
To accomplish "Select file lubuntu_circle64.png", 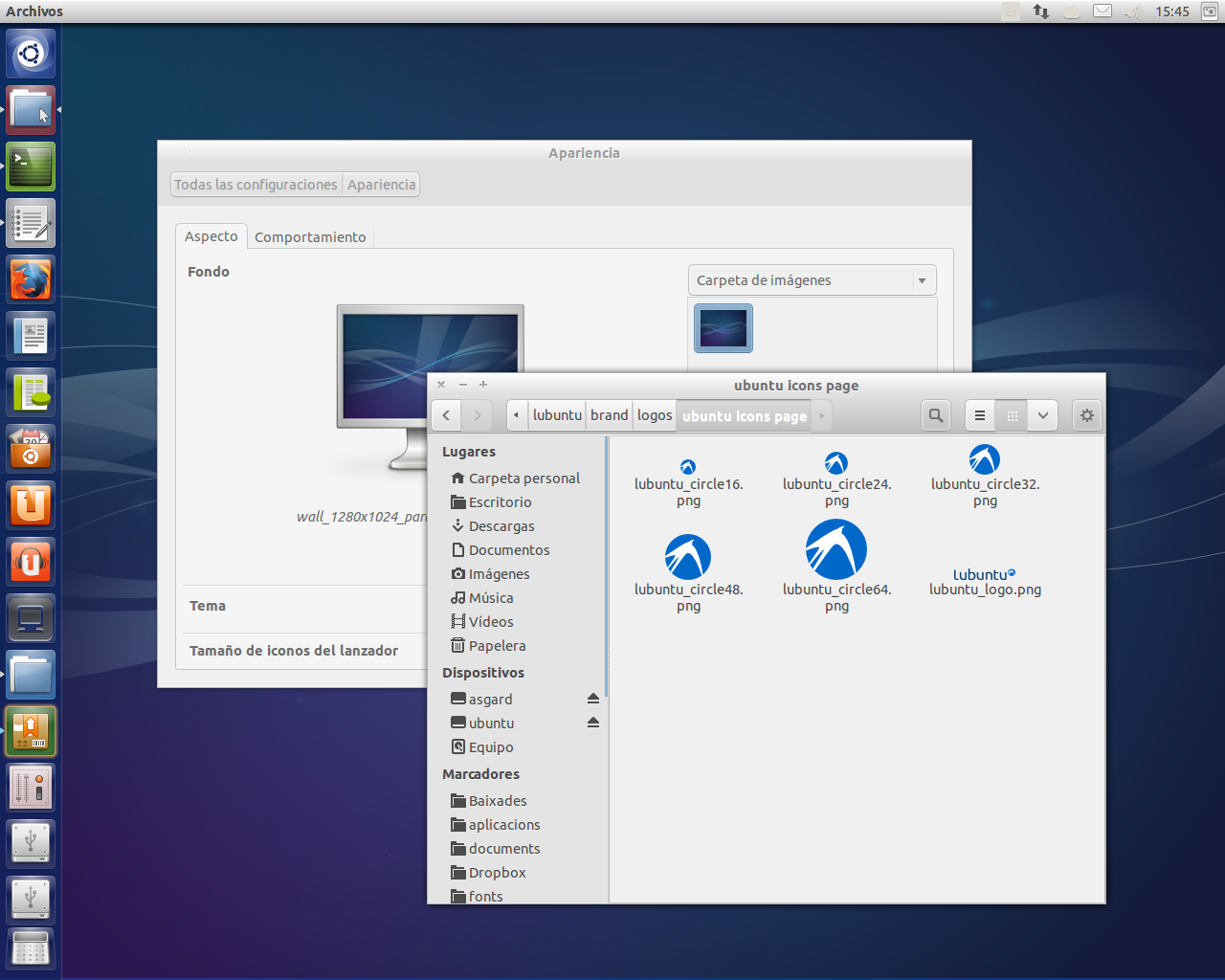I will pyautogui.click(x=836, y=566).
